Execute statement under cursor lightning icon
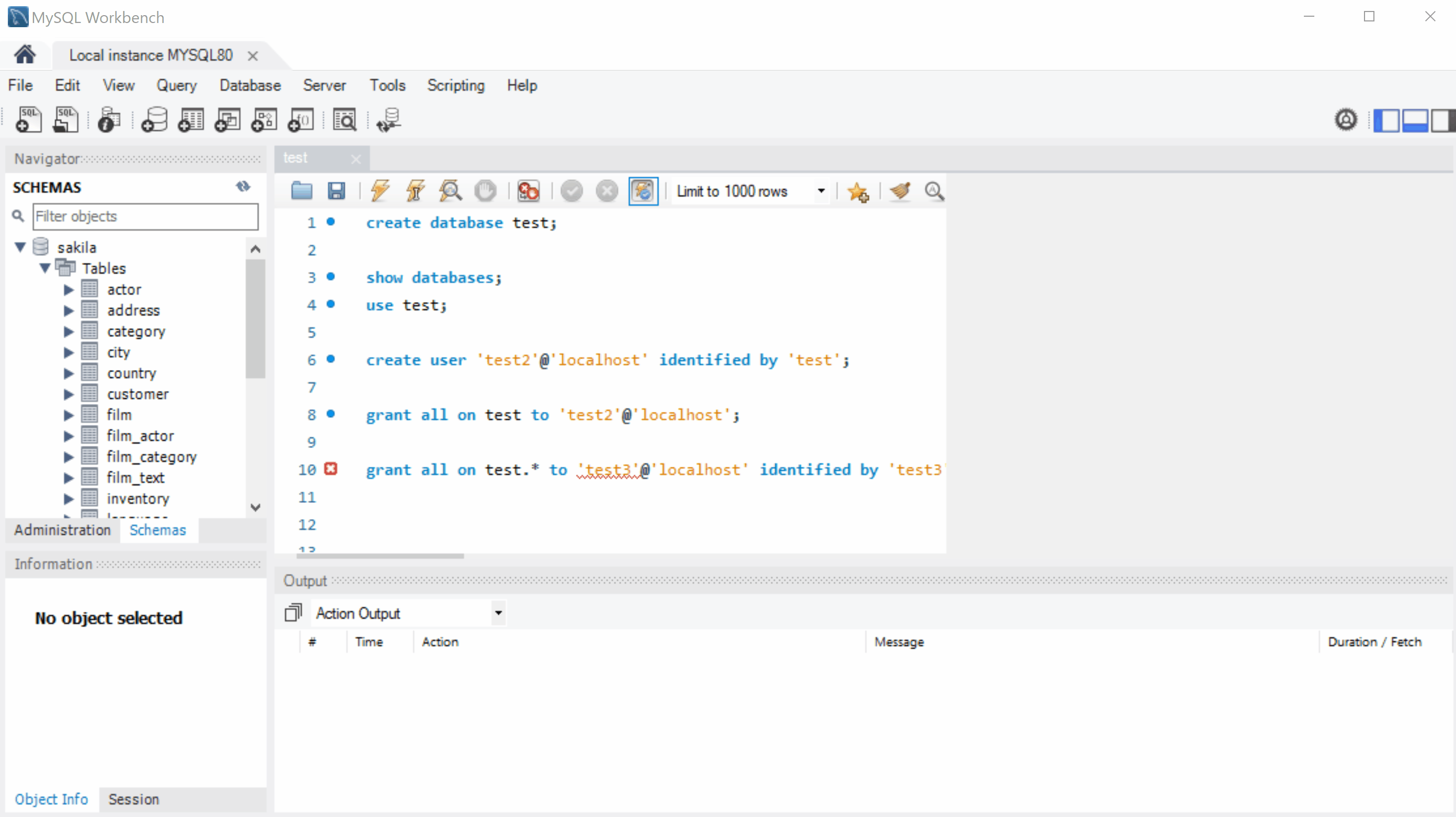 tap(415, 191)
